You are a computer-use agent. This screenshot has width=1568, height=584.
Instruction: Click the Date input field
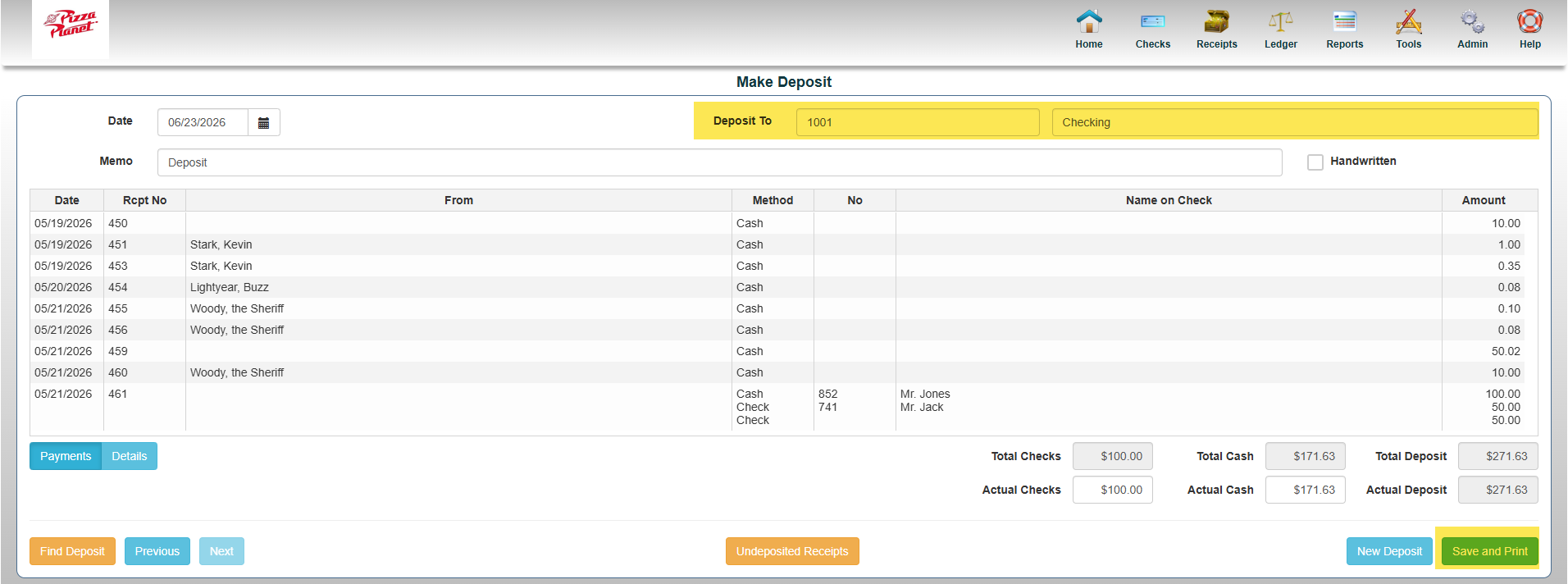pos(203,122)
